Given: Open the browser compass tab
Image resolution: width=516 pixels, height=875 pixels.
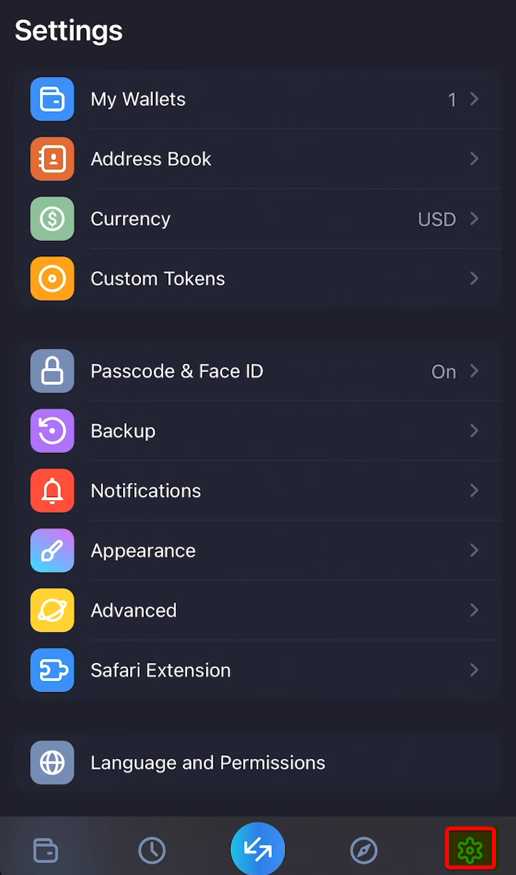Looking at the screenshot, I should click(x=364, y=850).
